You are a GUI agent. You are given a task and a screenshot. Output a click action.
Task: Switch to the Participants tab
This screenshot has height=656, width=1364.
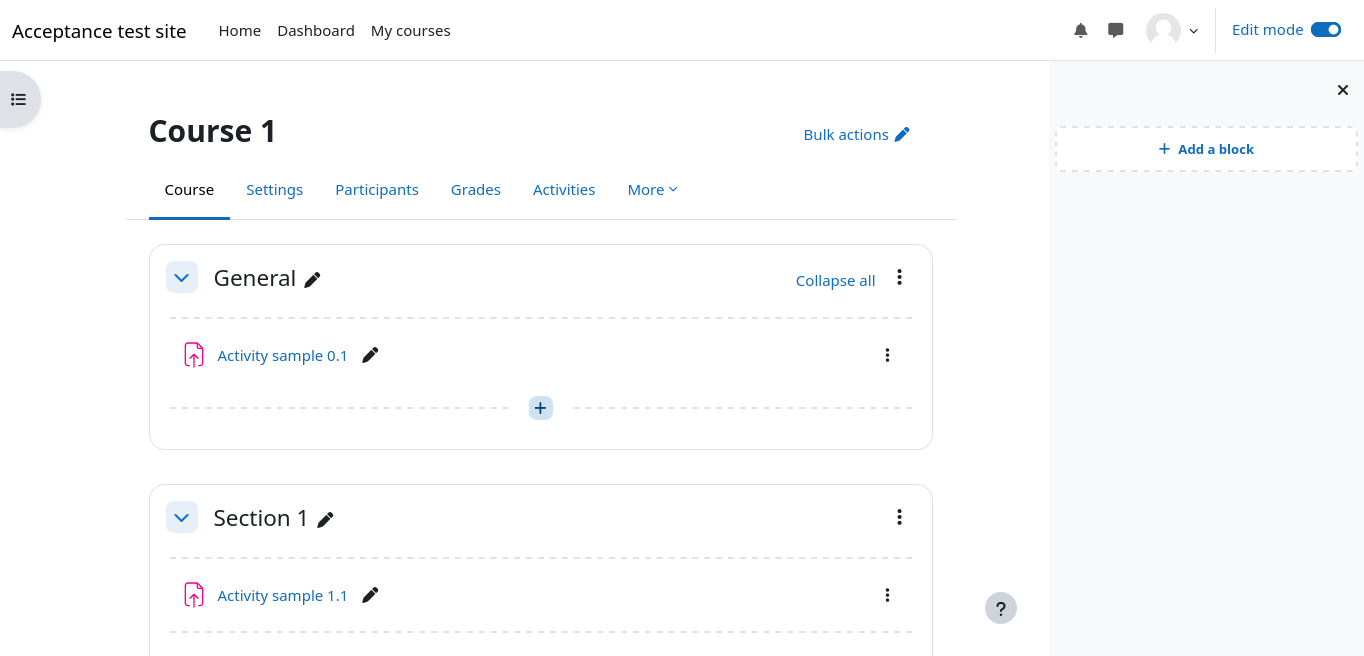click(x=376, y=190)
